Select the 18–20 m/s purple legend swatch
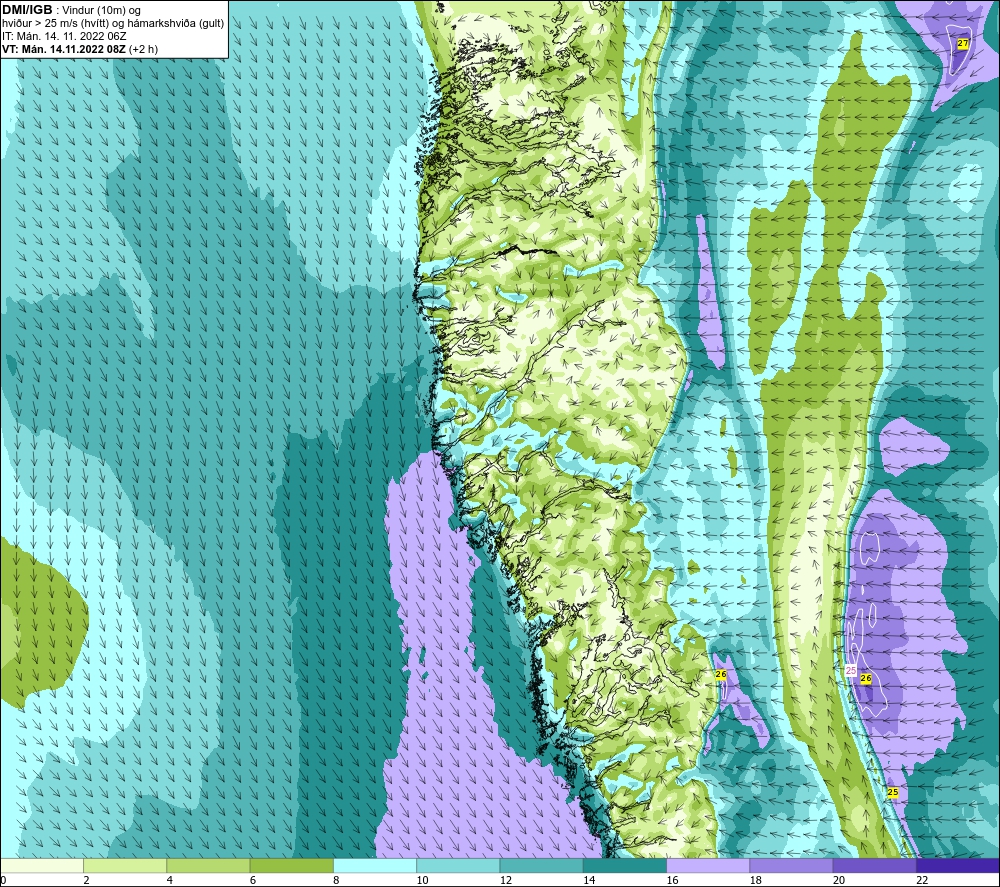Screen dimensions: 1000x887 tap(791, 866)
